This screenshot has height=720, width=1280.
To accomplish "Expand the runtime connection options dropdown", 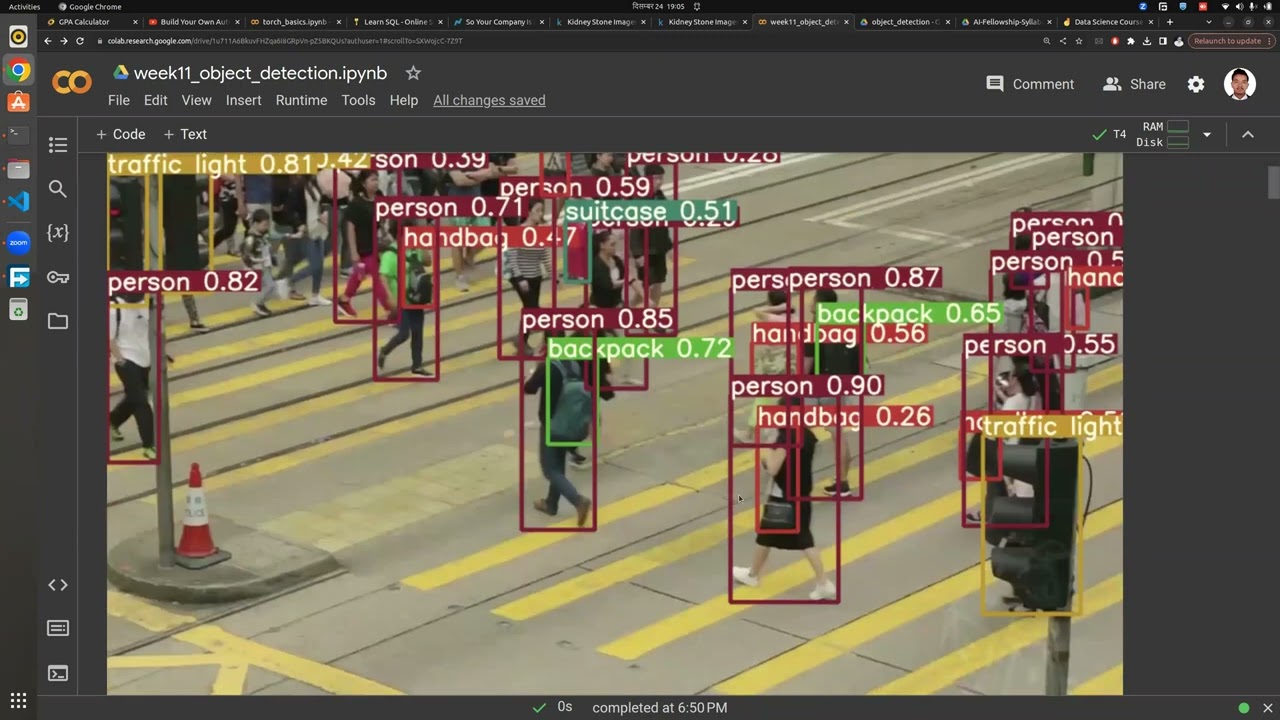I will [1207, 134].
